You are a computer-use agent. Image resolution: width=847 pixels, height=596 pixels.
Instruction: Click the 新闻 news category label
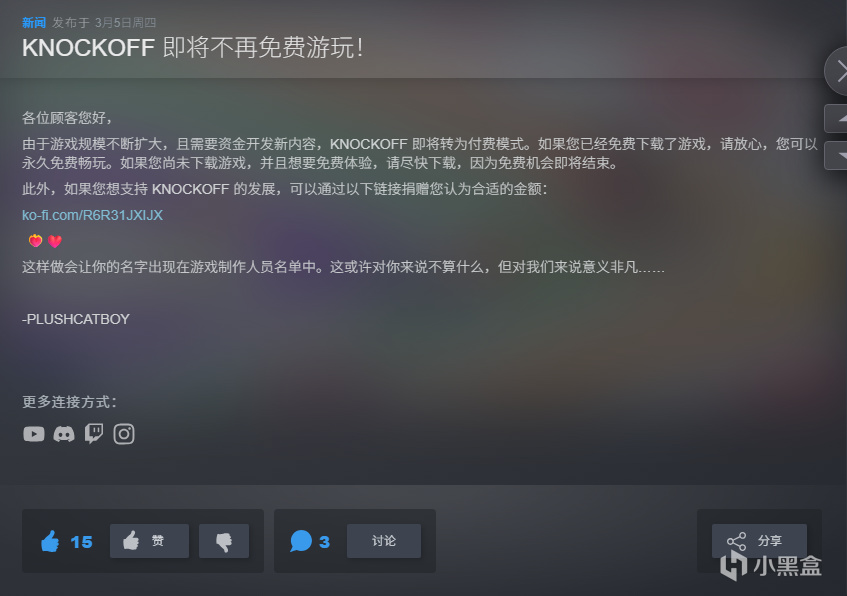coord(34,23)
